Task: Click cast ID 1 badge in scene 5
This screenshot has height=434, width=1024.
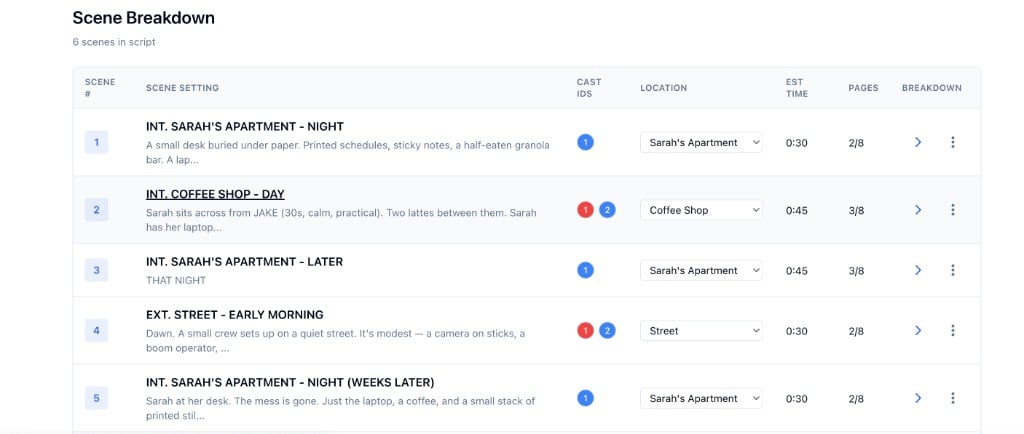Action: (x=585, y=398)
